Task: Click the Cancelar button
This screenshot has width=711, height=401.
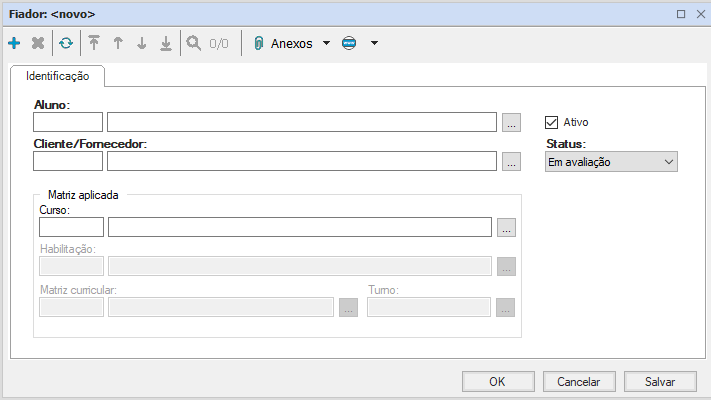Action: pos(578,381)
